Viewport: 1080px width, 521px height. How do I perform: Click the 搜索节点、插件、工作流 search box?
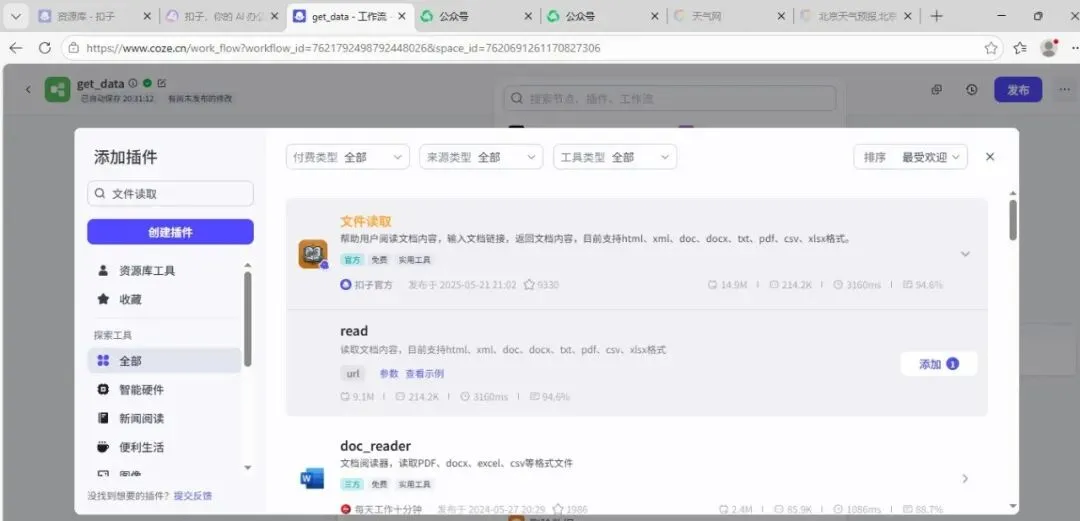tap(669, 99)
